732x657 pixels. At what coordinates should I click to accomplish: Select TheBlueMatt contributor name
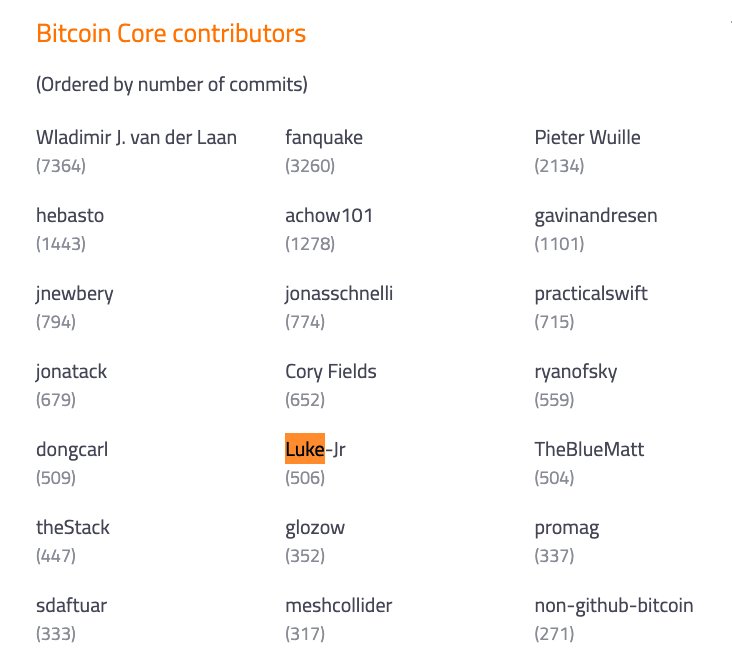point(589,450)
